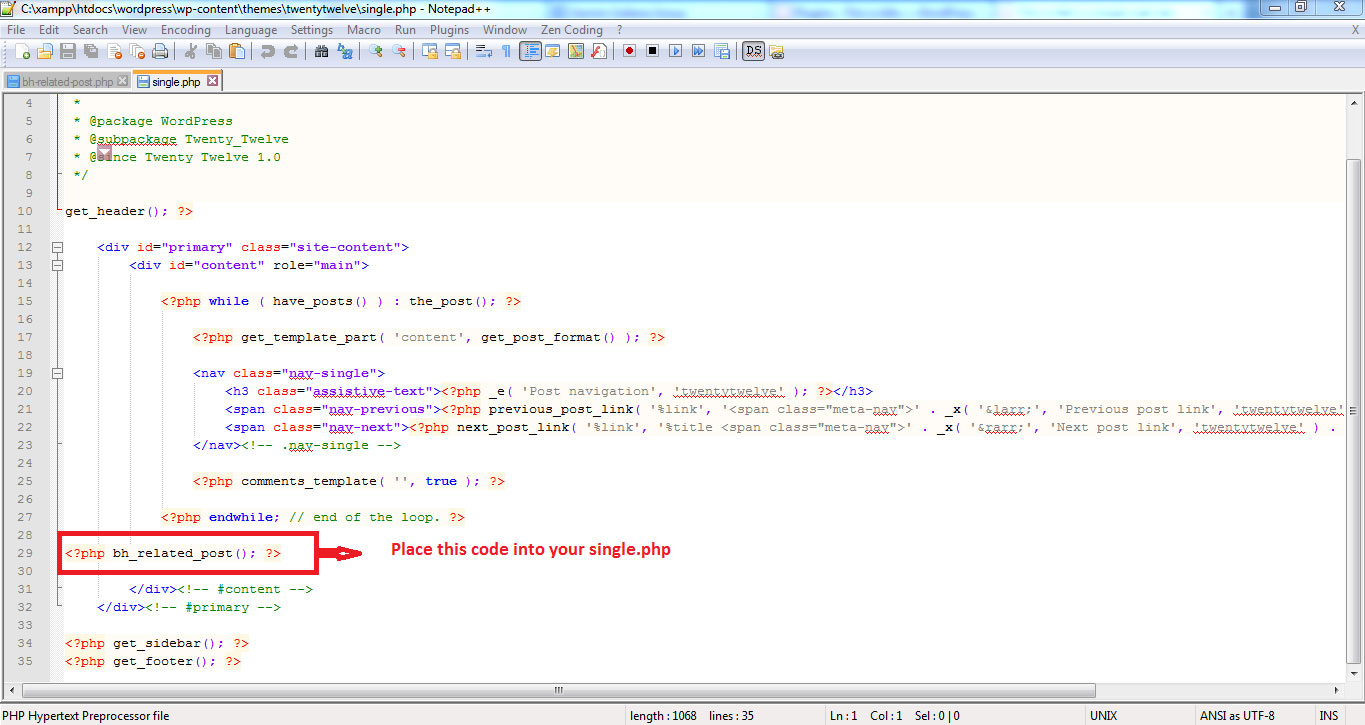Toggle Show all characters pilcrow button
1365x725 pixels.
(506, 51)
